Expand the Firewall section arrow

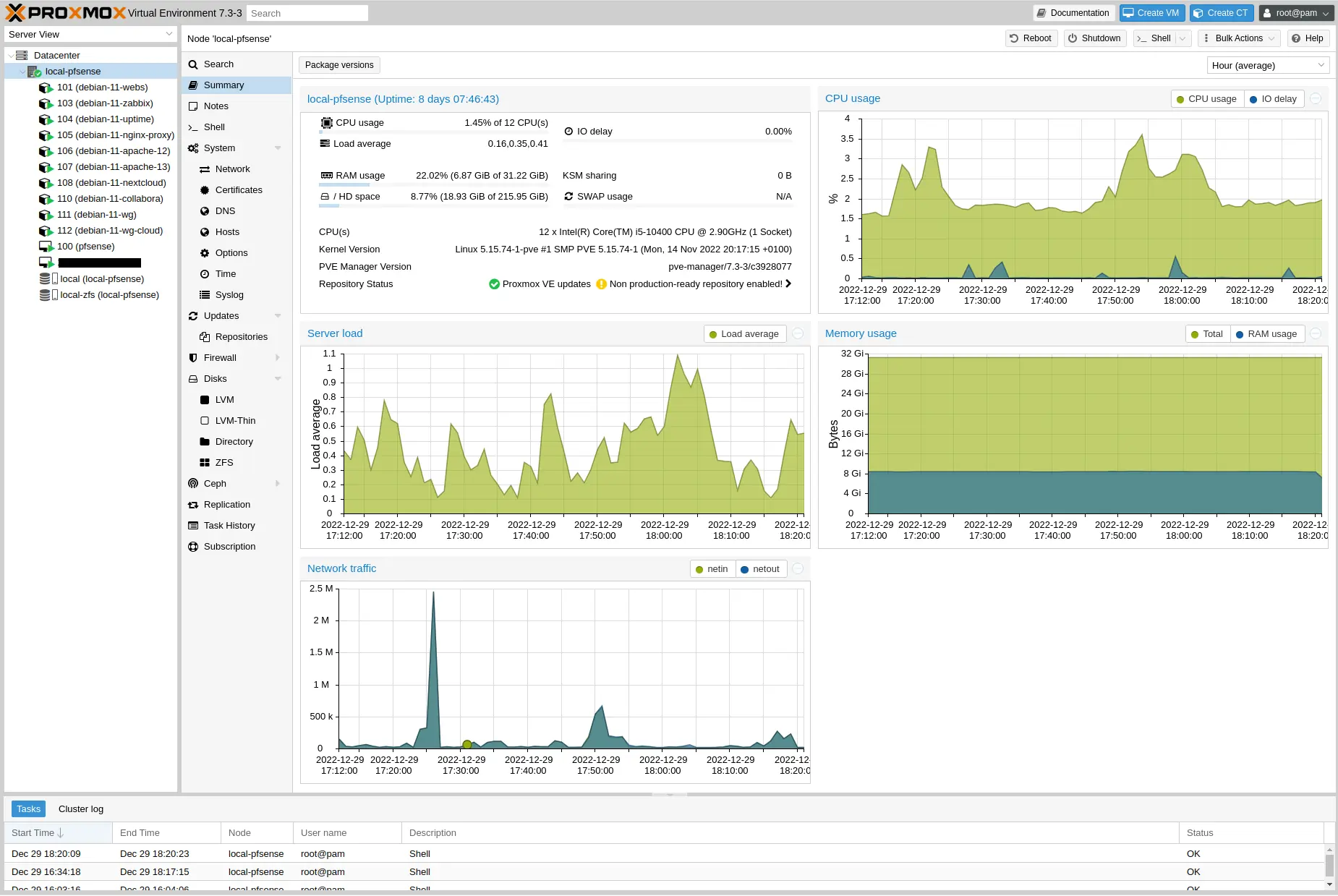click(278, 358)
